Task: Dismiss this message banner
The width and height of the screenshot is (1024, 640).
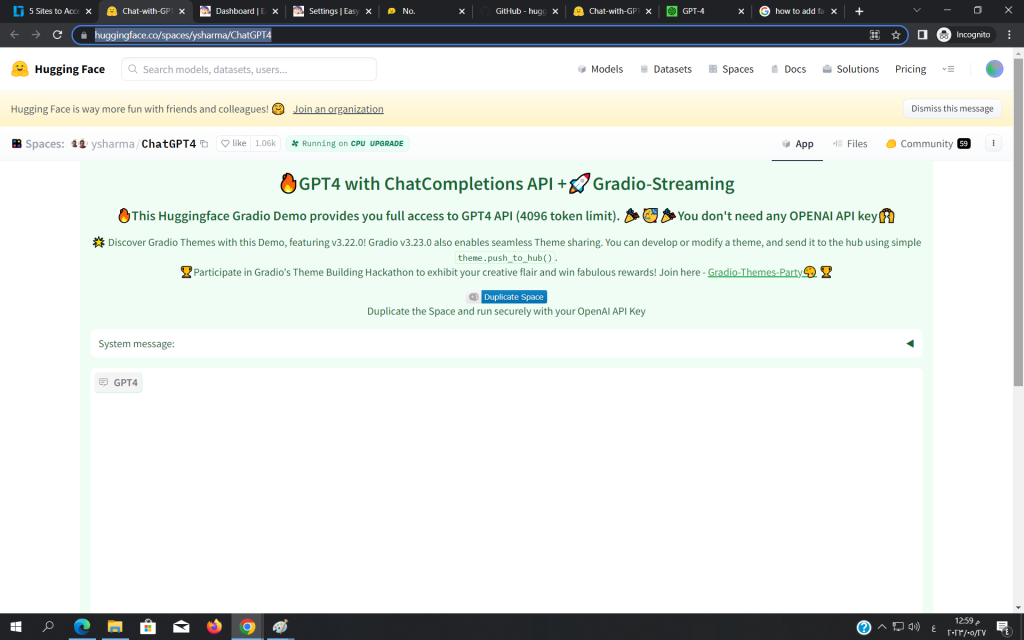Action: (952, 108)
